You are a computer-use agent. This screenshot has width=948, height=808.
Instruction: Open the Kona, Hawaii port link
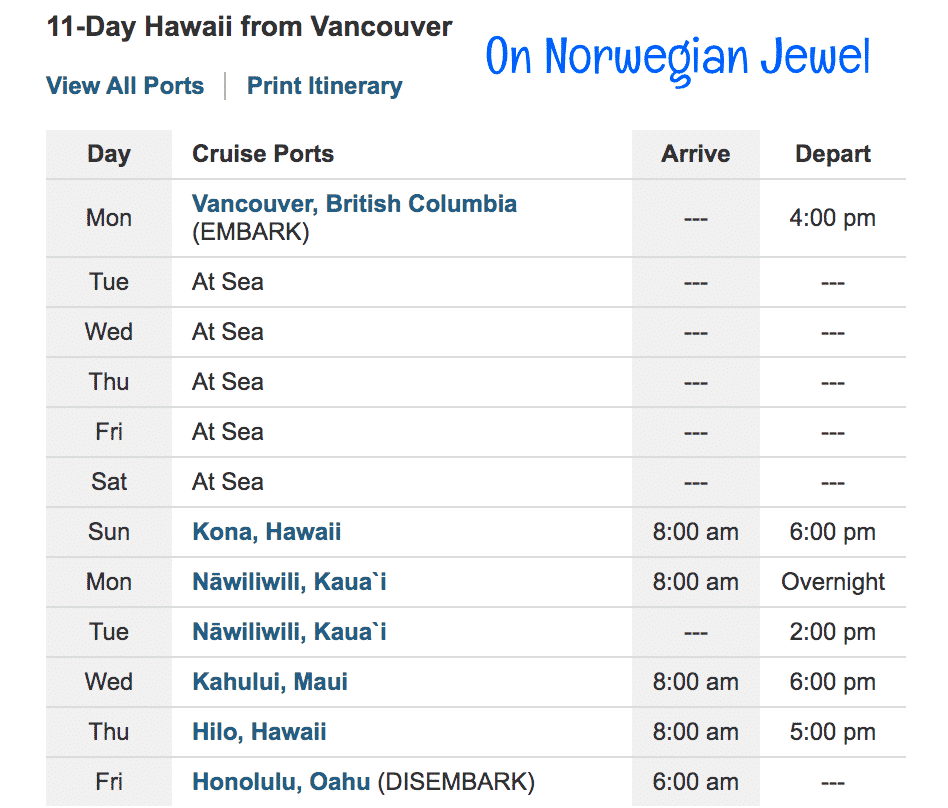(267, 532)
